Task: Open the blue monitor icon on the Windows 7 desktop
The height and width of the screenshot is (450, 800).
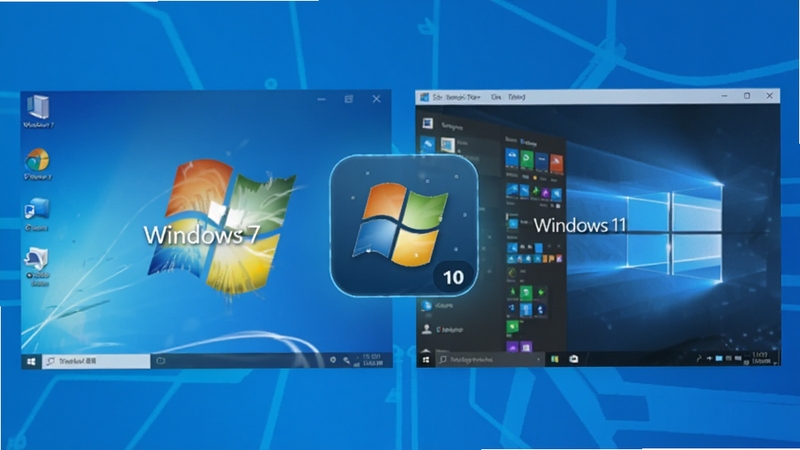Action: [x=37, y=209]
